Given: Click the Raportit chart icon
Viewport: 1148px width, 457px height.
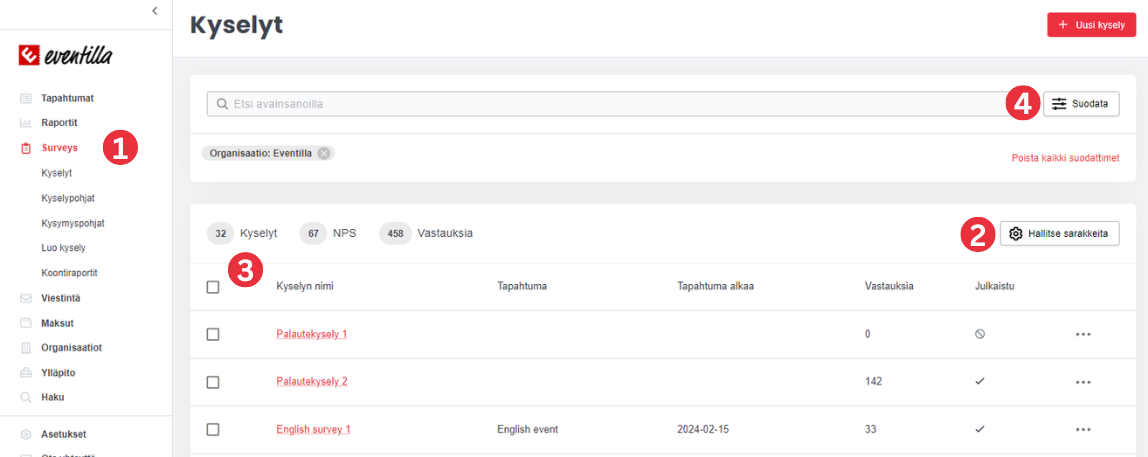Looking at the screenshot, I should pos(26,123).
